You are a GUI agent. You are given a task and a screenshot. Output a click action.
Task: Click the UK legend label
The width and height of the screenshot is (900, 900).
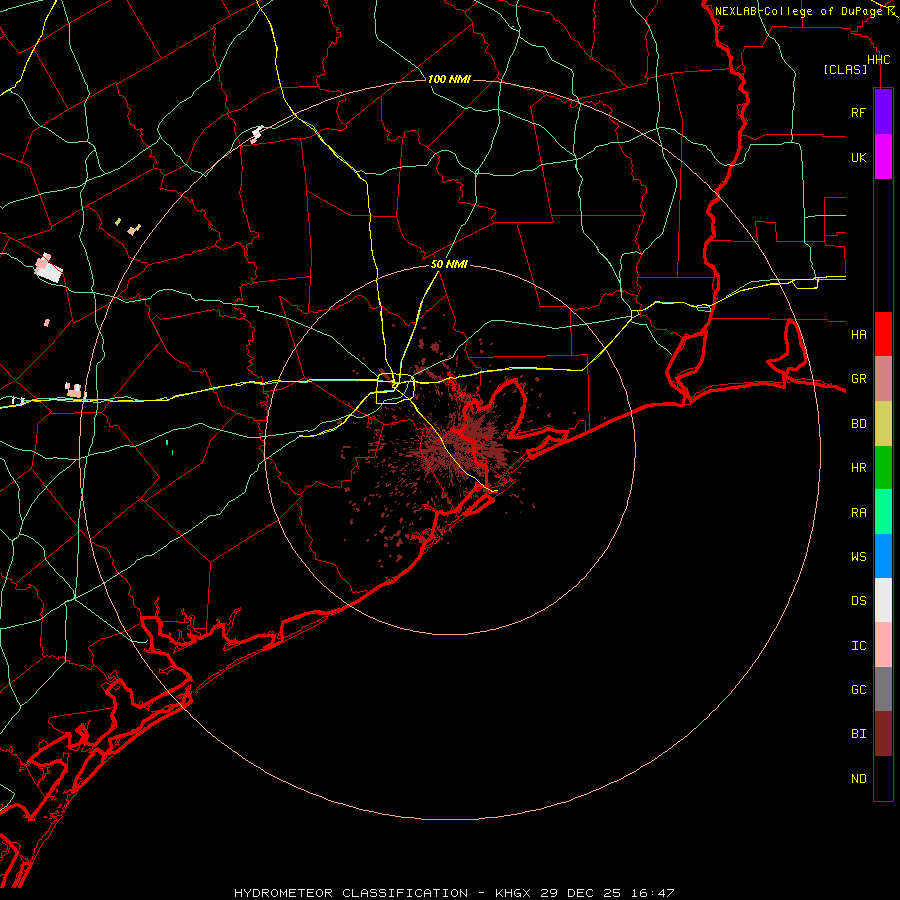(x=859, y=157)
